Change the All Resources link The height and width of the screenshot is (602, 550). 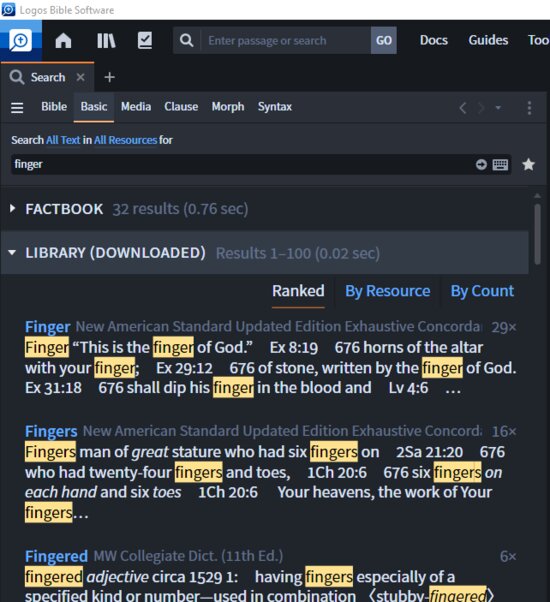[126, 140]
